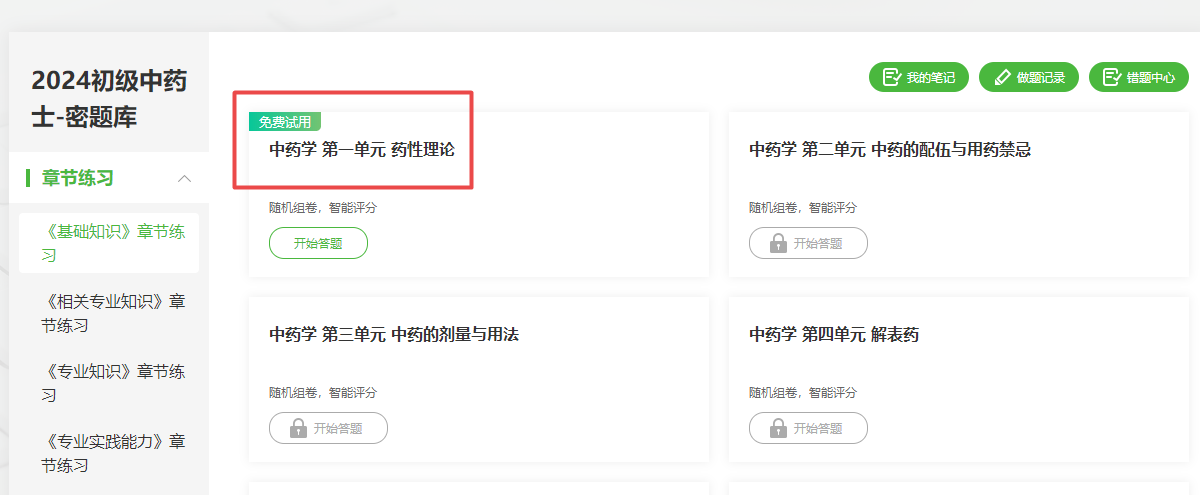The width and height of the screenshot is (1200, 495).
Task: Click the notebook icon in 我的笔记
Action: point(891,77)
